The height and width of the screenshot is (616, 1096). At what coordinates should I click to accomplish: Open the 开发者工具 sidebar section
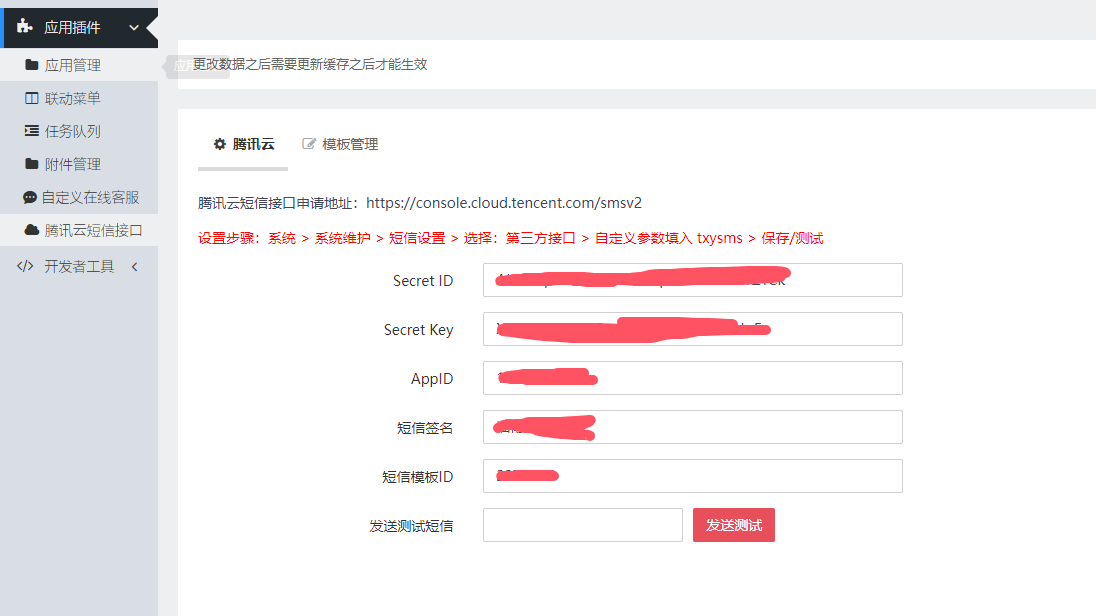point(79,266)
